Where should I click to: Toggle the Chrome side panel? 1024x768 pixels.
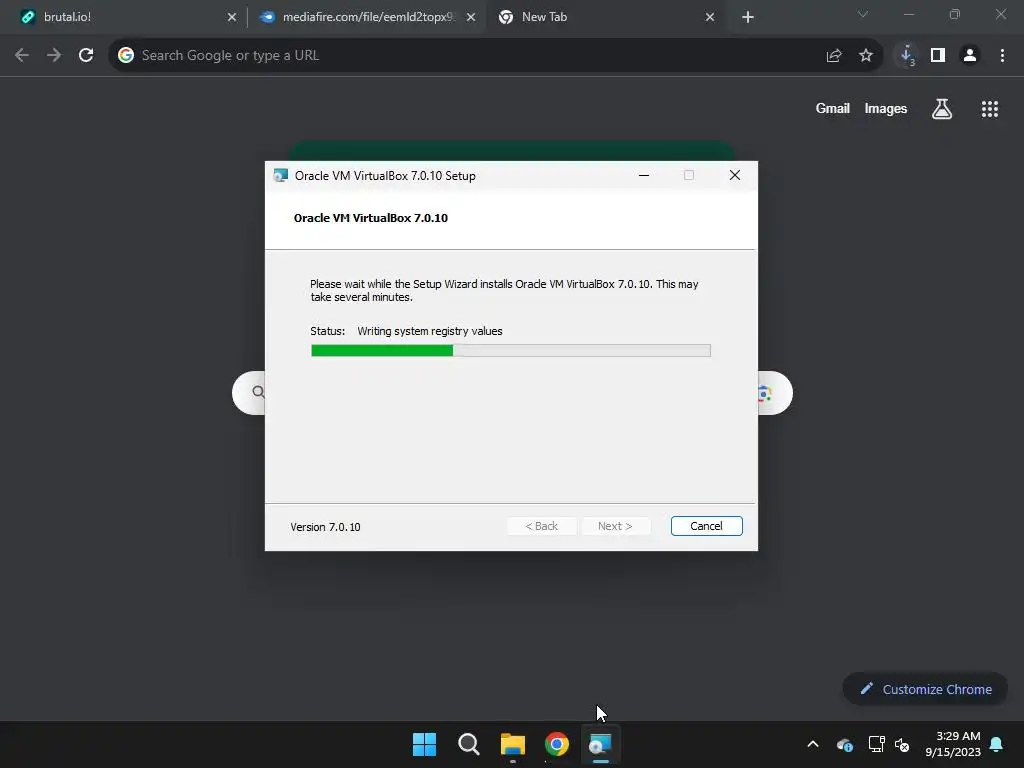938,56
